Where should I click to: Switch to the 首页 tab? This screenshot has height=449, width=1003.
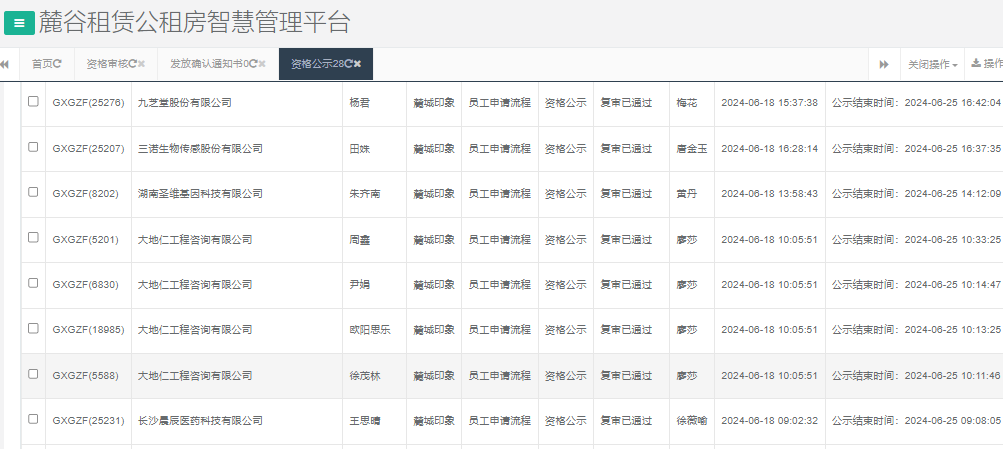pos(42,64)
